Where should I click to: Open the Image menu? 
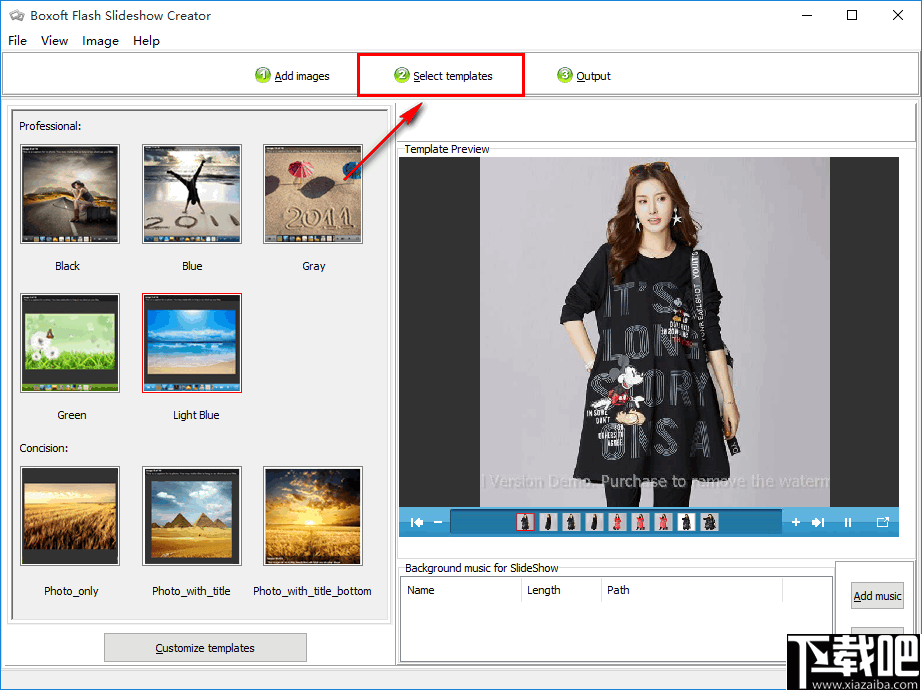coord(100,41)
